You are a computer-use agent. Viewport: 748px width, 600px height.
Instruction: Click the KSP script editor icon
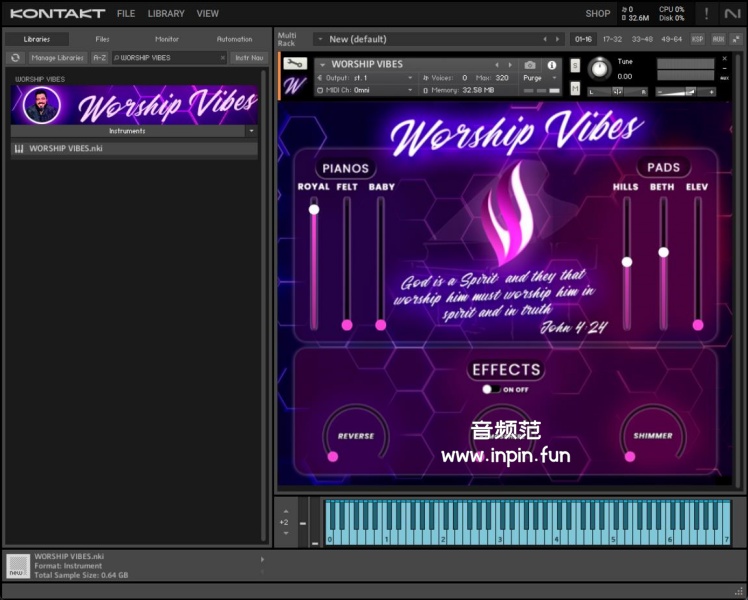697,39
